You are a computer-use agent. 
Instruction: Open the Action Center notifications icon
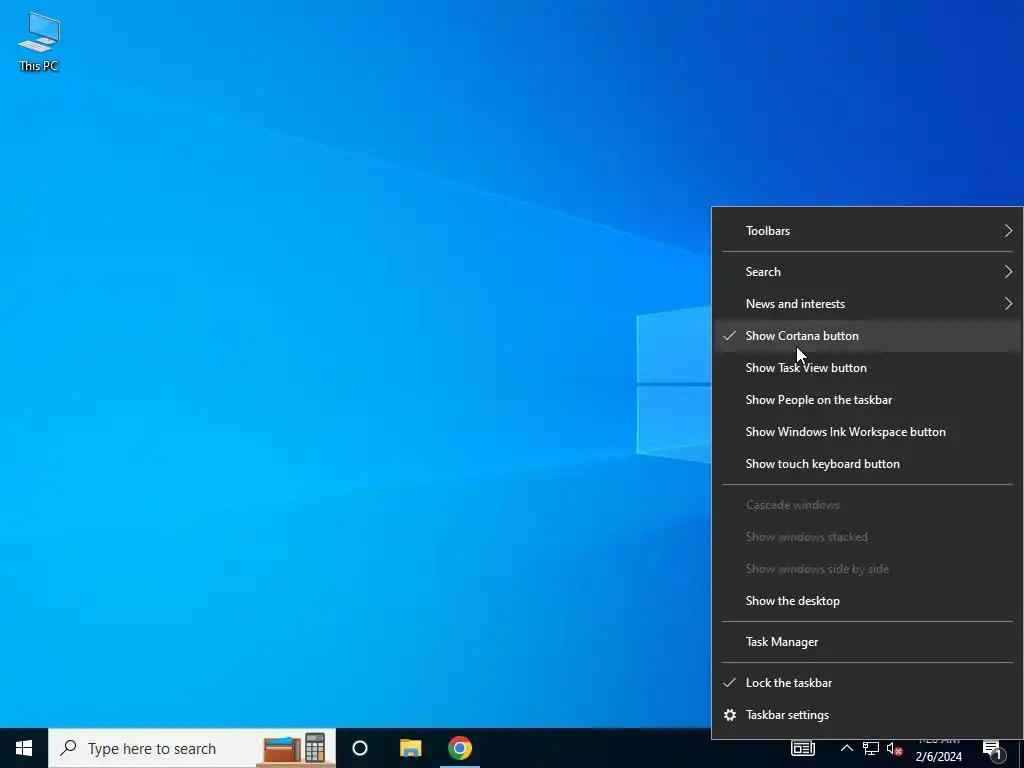[x=993, y=750]
